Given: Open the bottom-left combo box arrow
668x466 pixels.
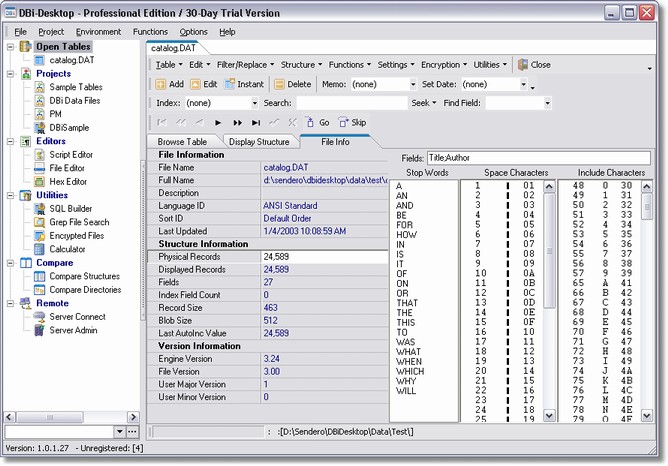Looking at the screenshot, I should (x=120, y=431).
